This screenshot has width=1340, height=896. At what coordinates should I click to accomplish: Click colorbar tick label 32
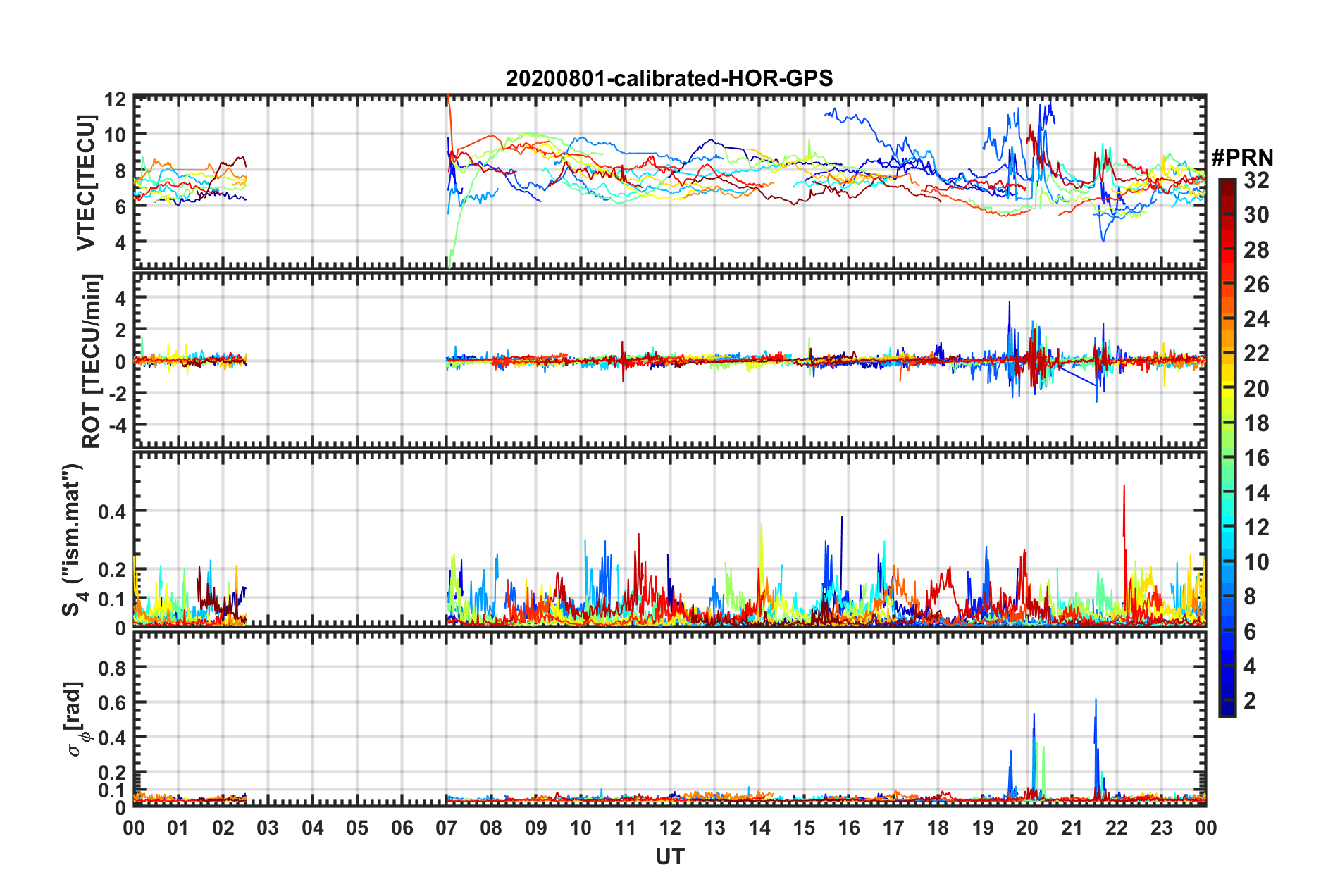[x=1256, y=180]
